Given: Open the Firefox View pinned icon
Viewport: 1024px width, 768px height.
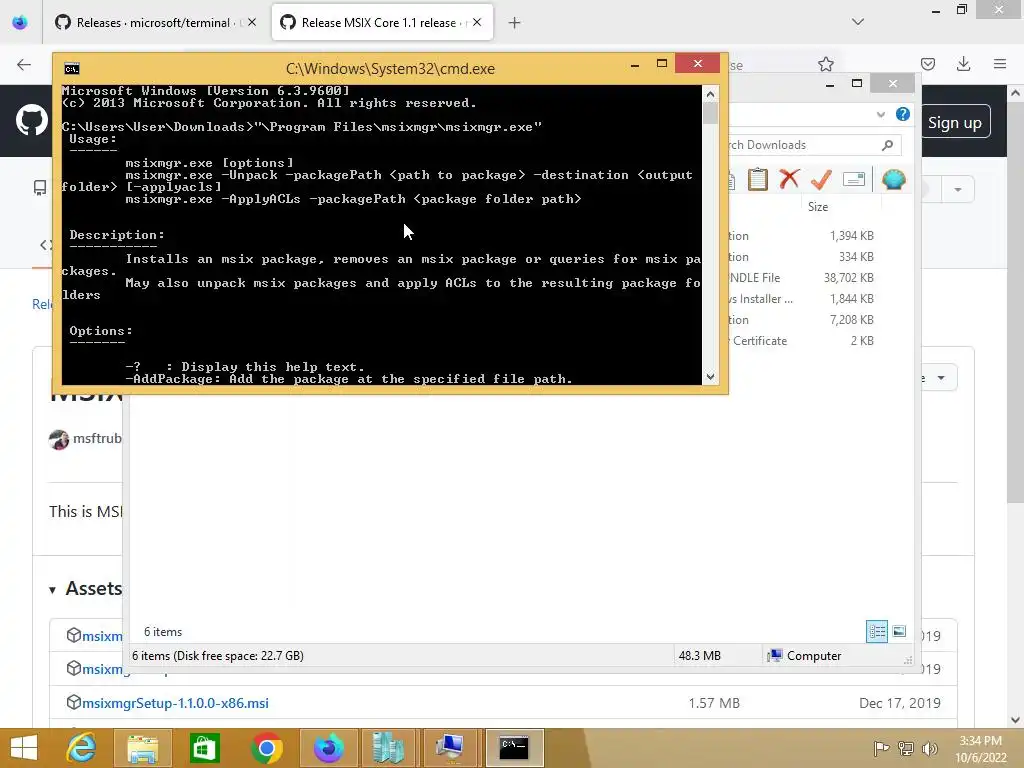Looking at the screenshot, I should pos(20,22).
